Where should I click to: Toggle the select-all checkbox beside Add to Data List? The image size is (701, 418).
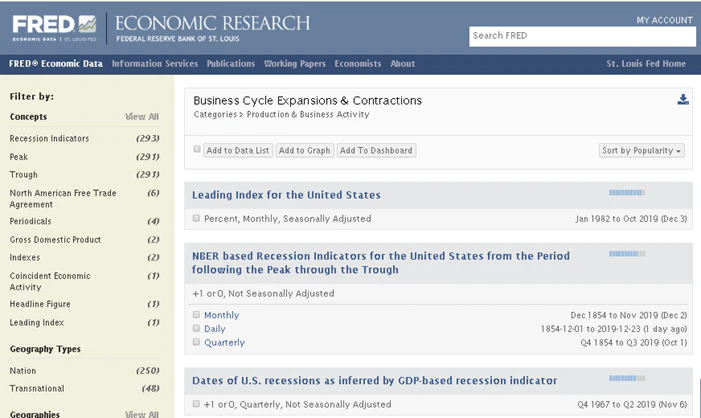(197, 149)
